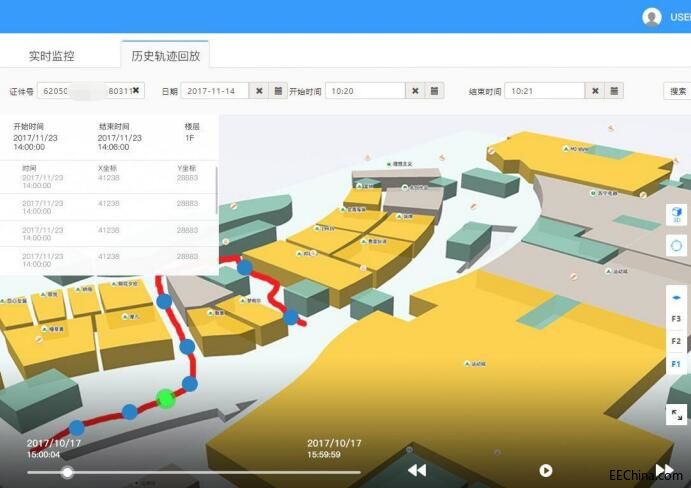Rewind the trajectory playback

coord(417,470)
